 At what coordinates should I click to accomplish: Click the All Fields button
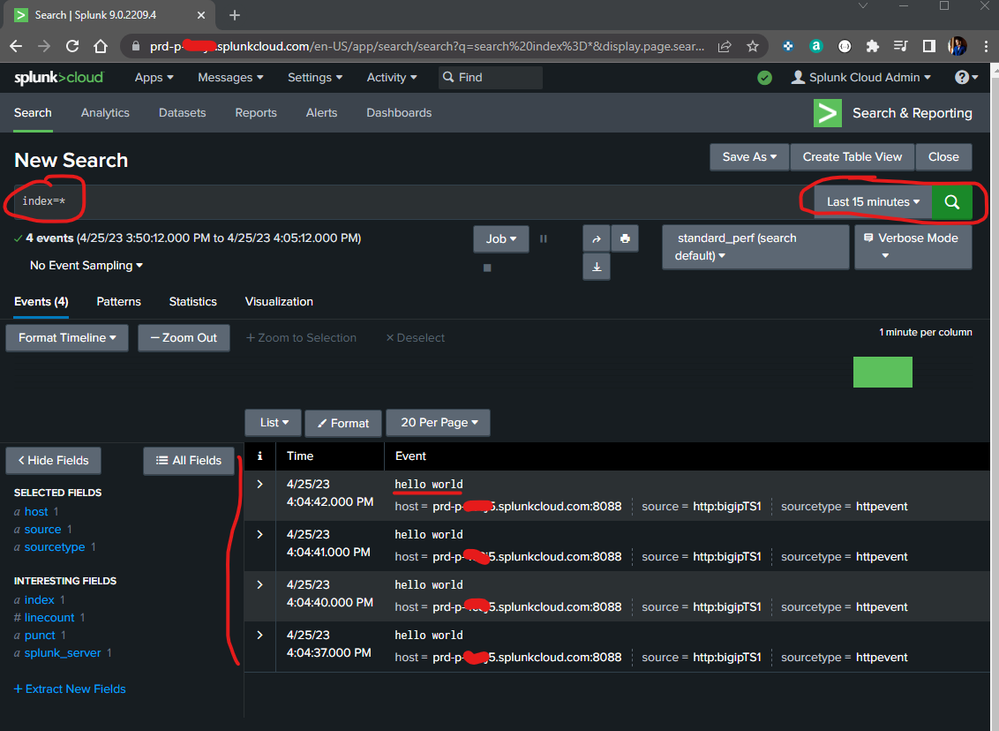click(x=189, y=460)
